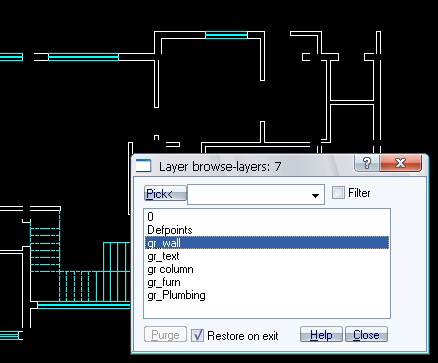Close the Layer browse dialog with X
Viewport: 438px width, 363px height.
400,163
